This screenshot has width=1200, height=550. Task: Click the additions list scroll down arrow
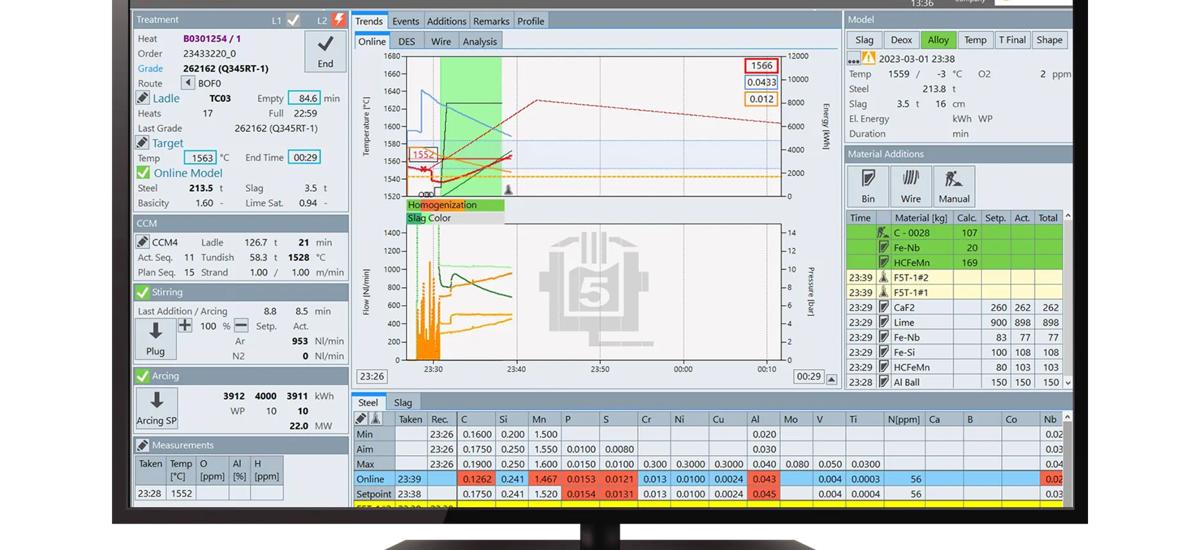point(1068,382)
